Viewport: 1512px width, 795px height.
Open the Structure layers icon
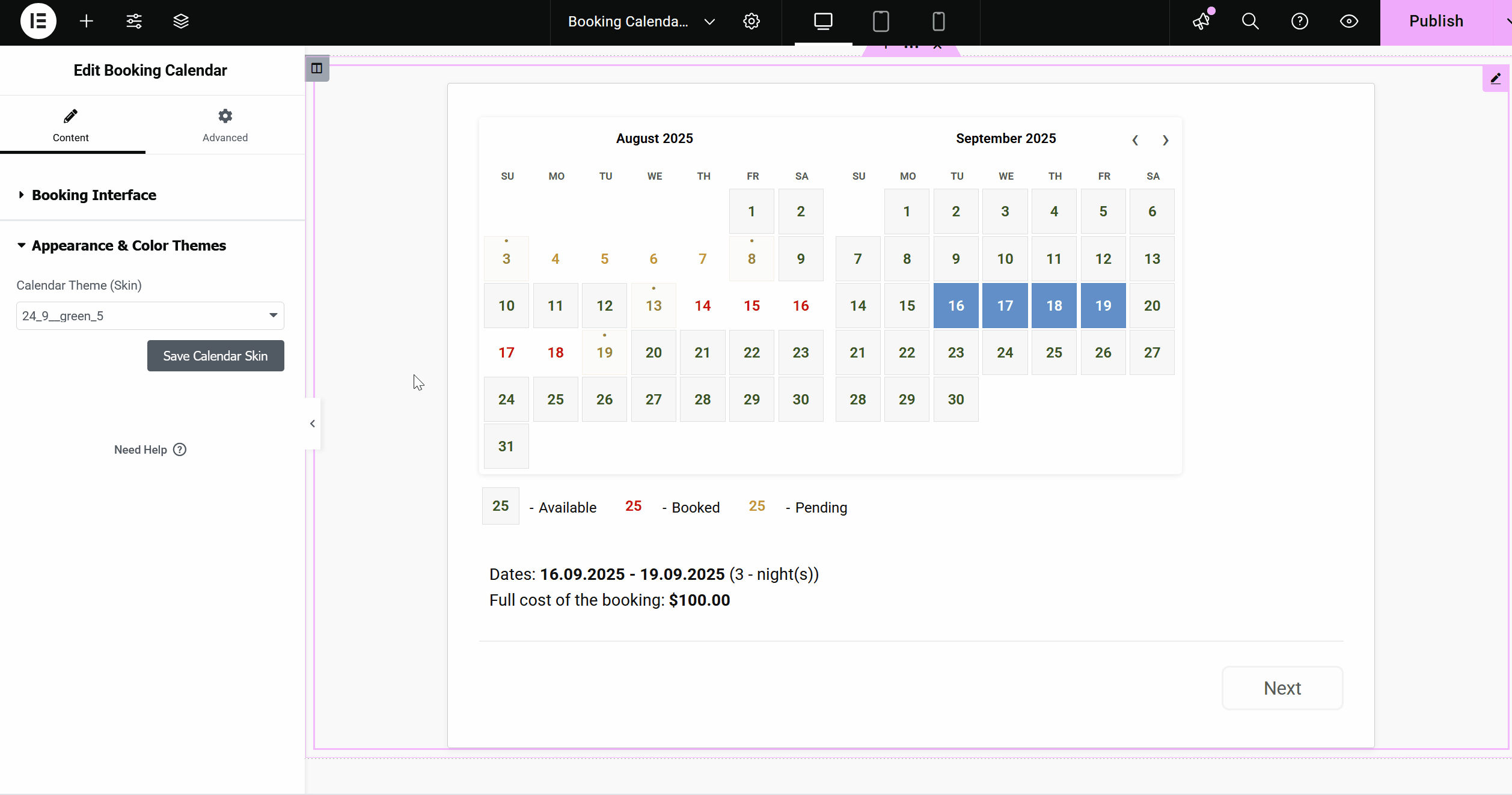pyautogui.click(x=181, y=22)
